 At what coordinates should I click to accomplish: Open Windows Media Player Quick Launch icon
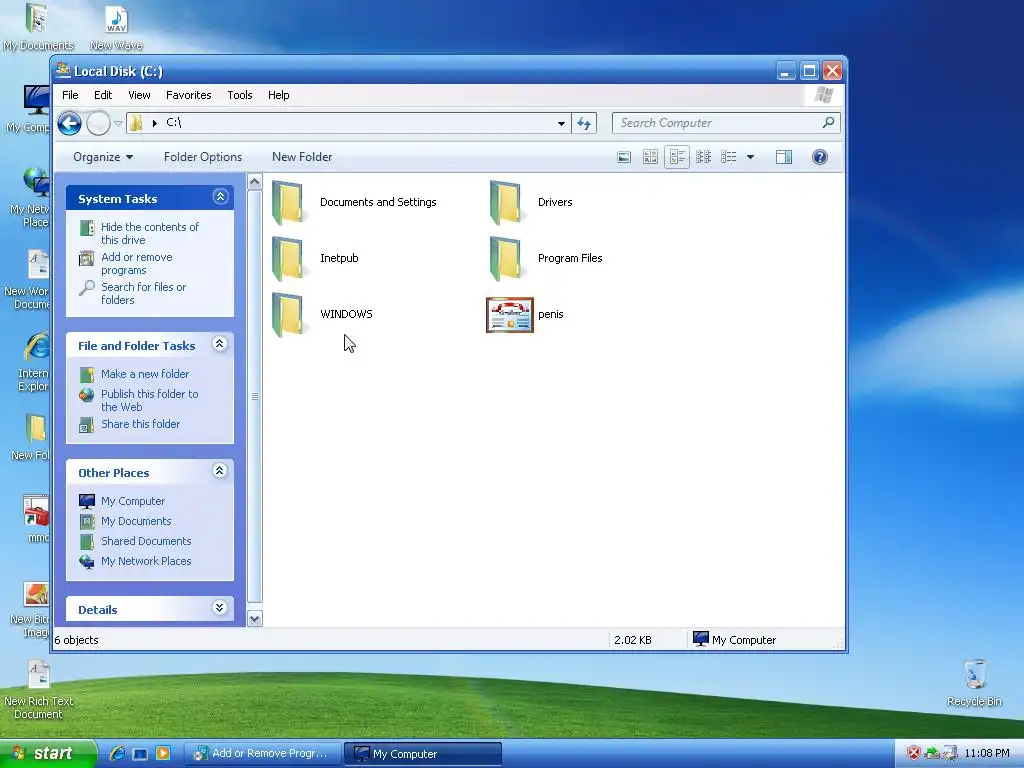[163, 753]
